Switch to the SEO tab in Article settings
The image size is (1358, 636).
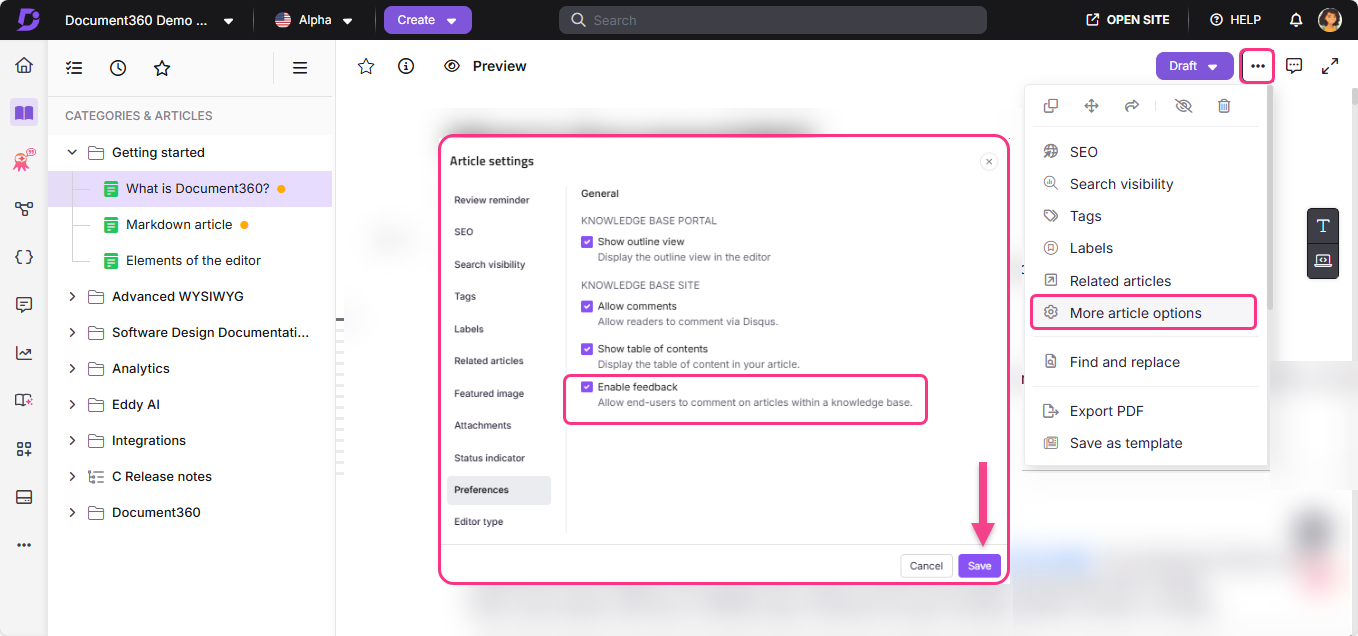pyautogui.click(x=463, y=231)
